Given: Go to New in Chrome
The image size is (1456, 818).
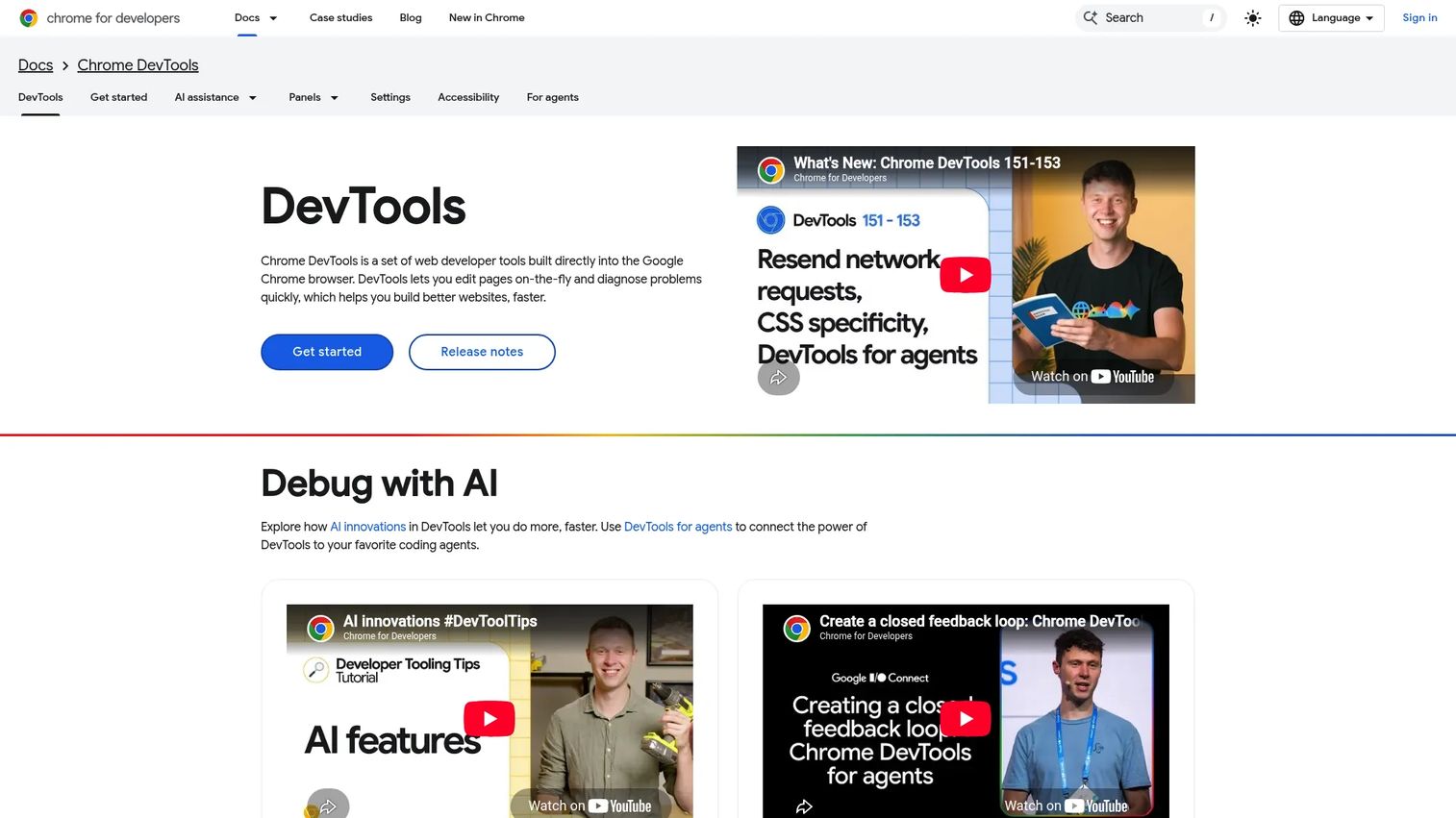Looking at the screenshot, I should pos(487,17).
